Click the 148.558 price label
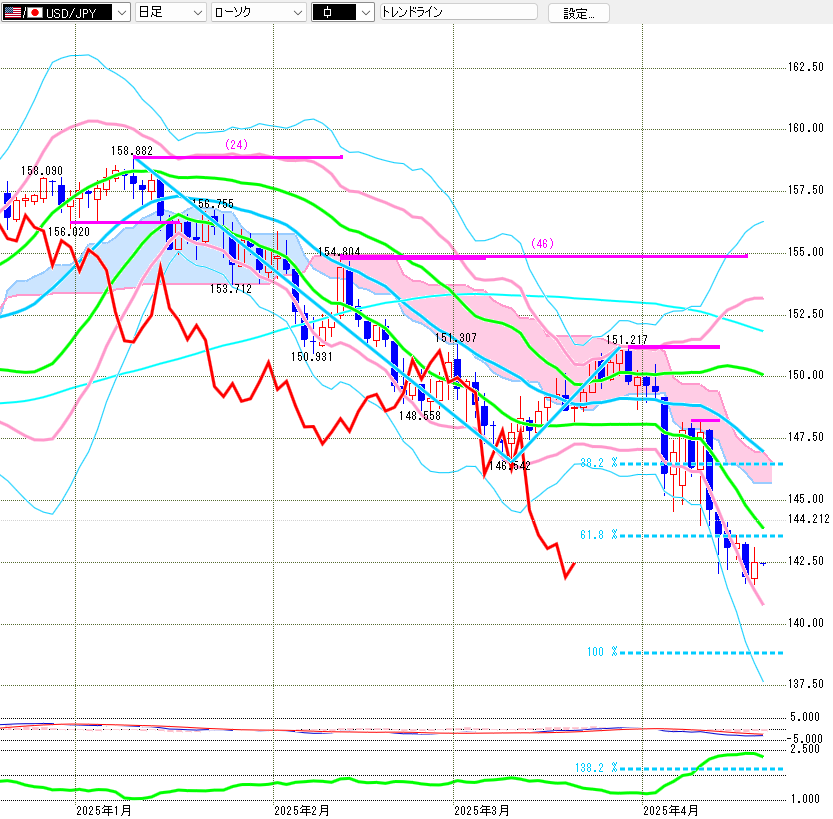Image resolution: width=833 pixels, height=819 pixels. [x=420, y=416]
